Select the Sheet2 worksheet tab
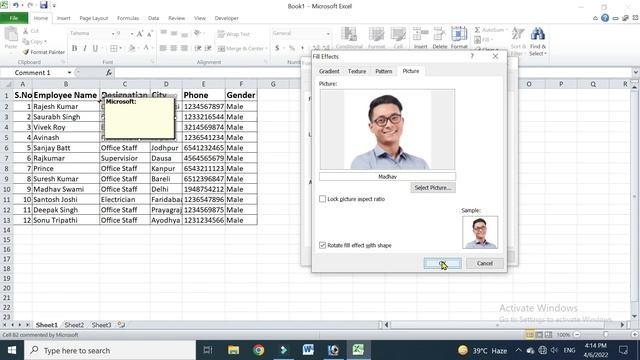 pos(74,325)
